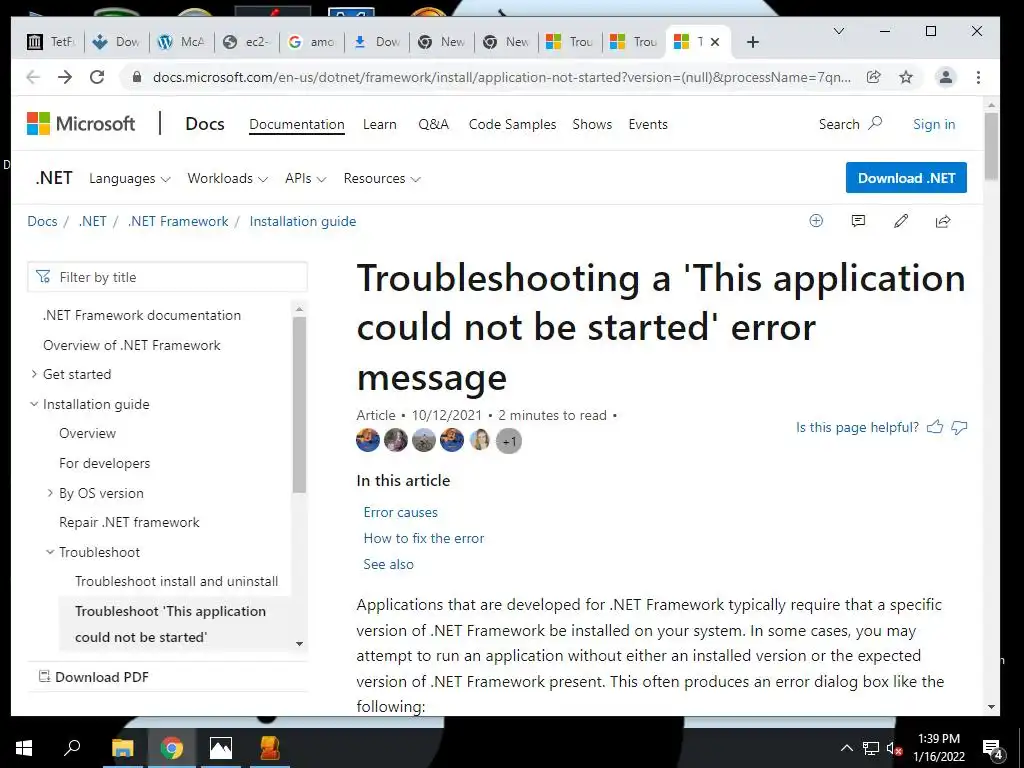Select the Documentation menu item
The width and height of the screenshot is (1024, 768).
[296, 124]
